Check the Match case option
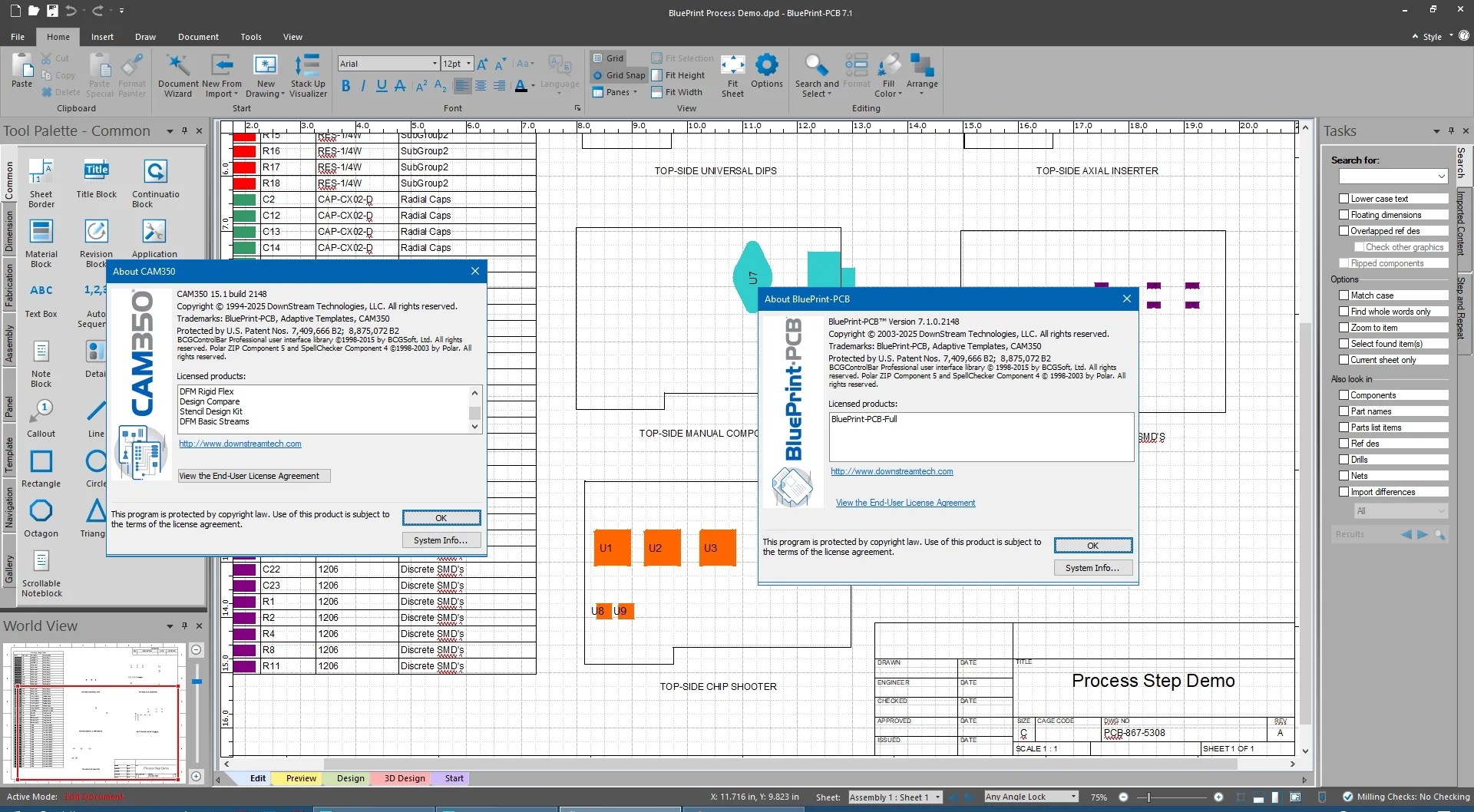Viewport: 1474px width, 812px height. tap(1343, 295)
